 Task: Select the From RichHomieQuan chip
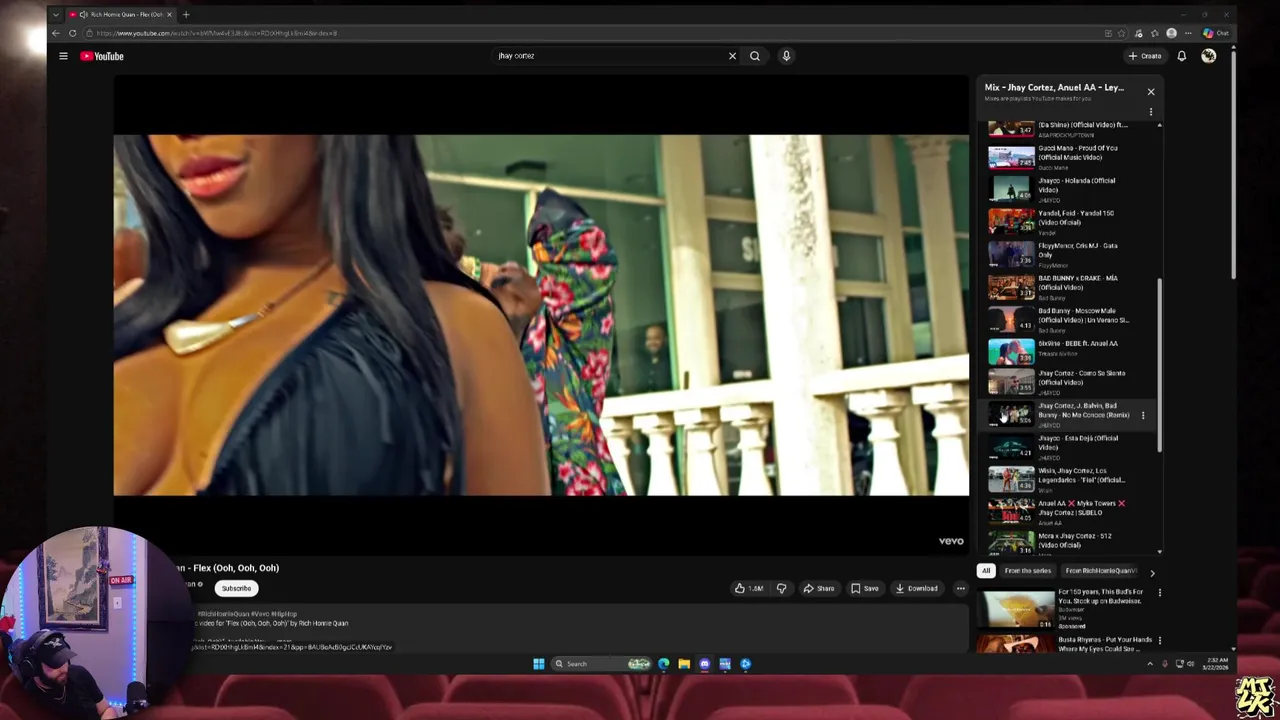click(1100, 571)
